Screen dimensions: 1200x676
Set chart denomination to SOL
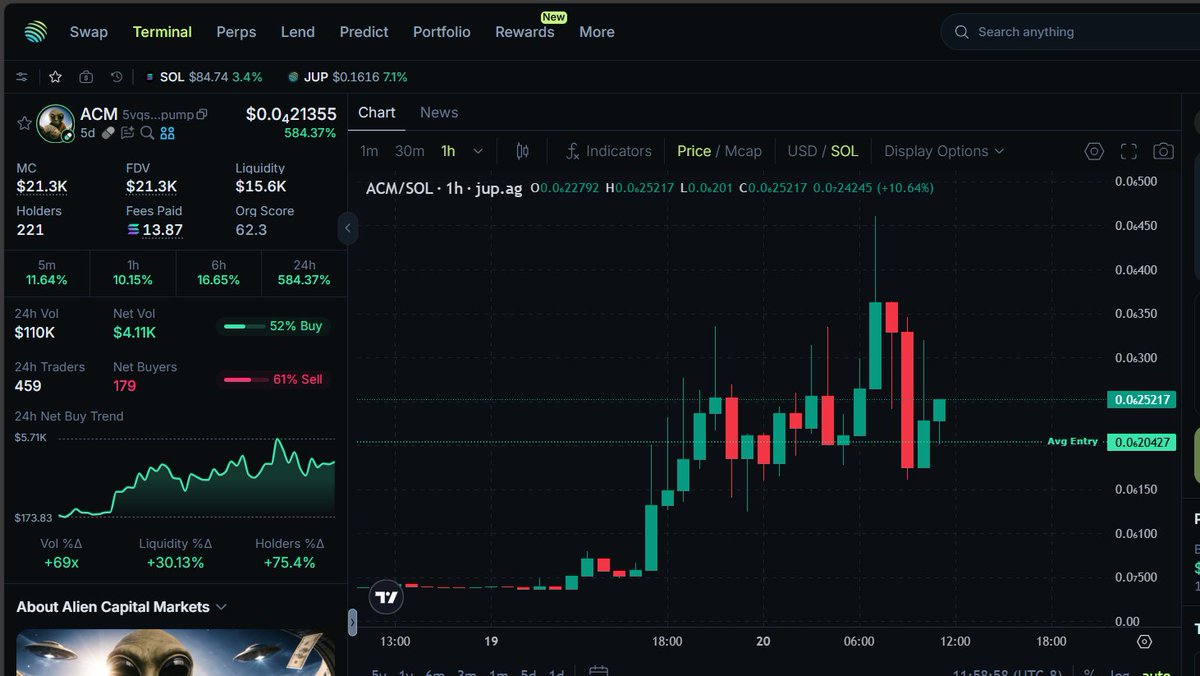coord(845,151)
